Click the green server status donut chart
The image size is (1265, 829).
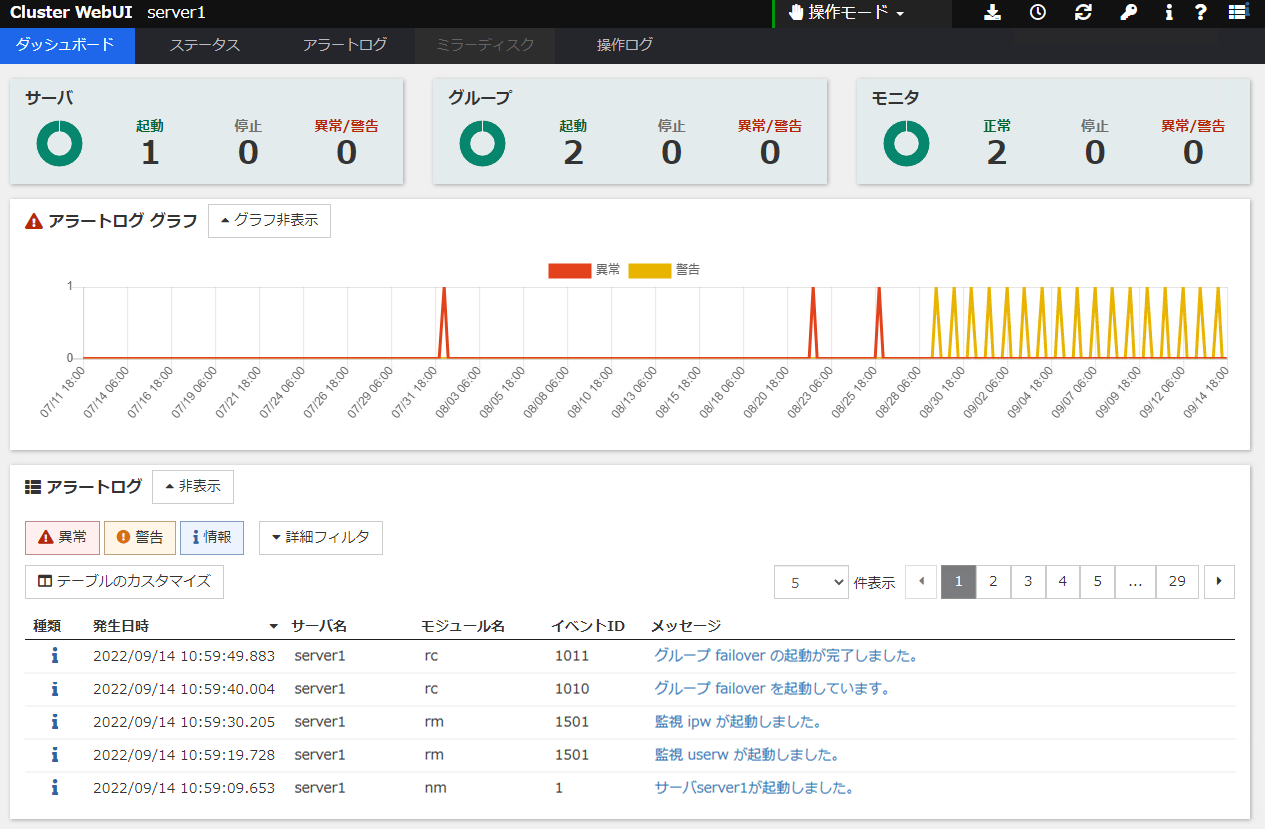59,142
